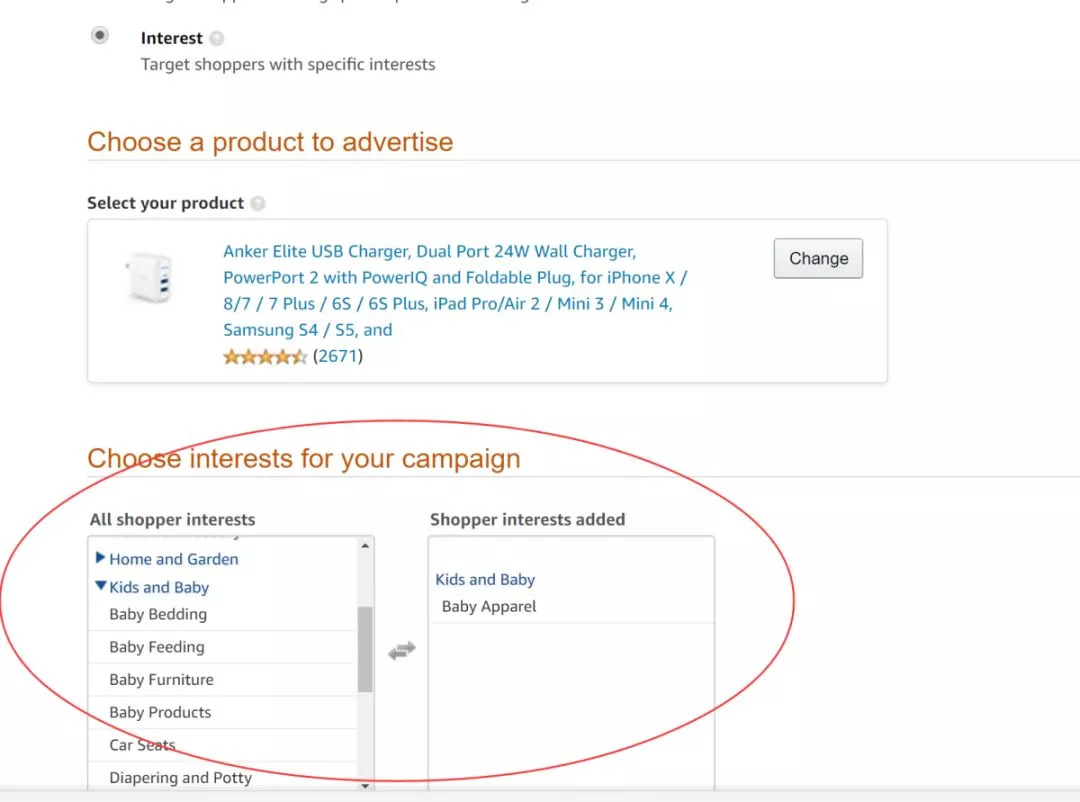Select Baby Products interest

tap(160, 712)
